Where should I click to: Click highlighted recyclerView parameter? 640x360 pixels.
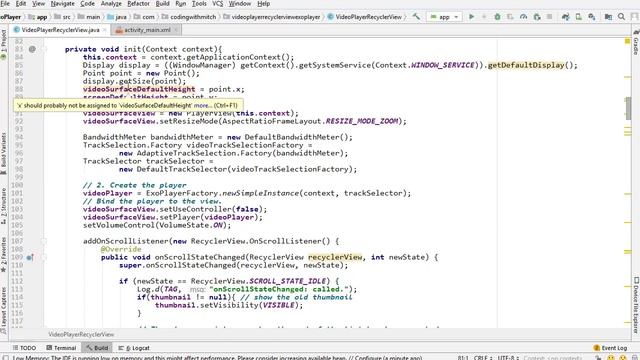click(x=335, y=257)
